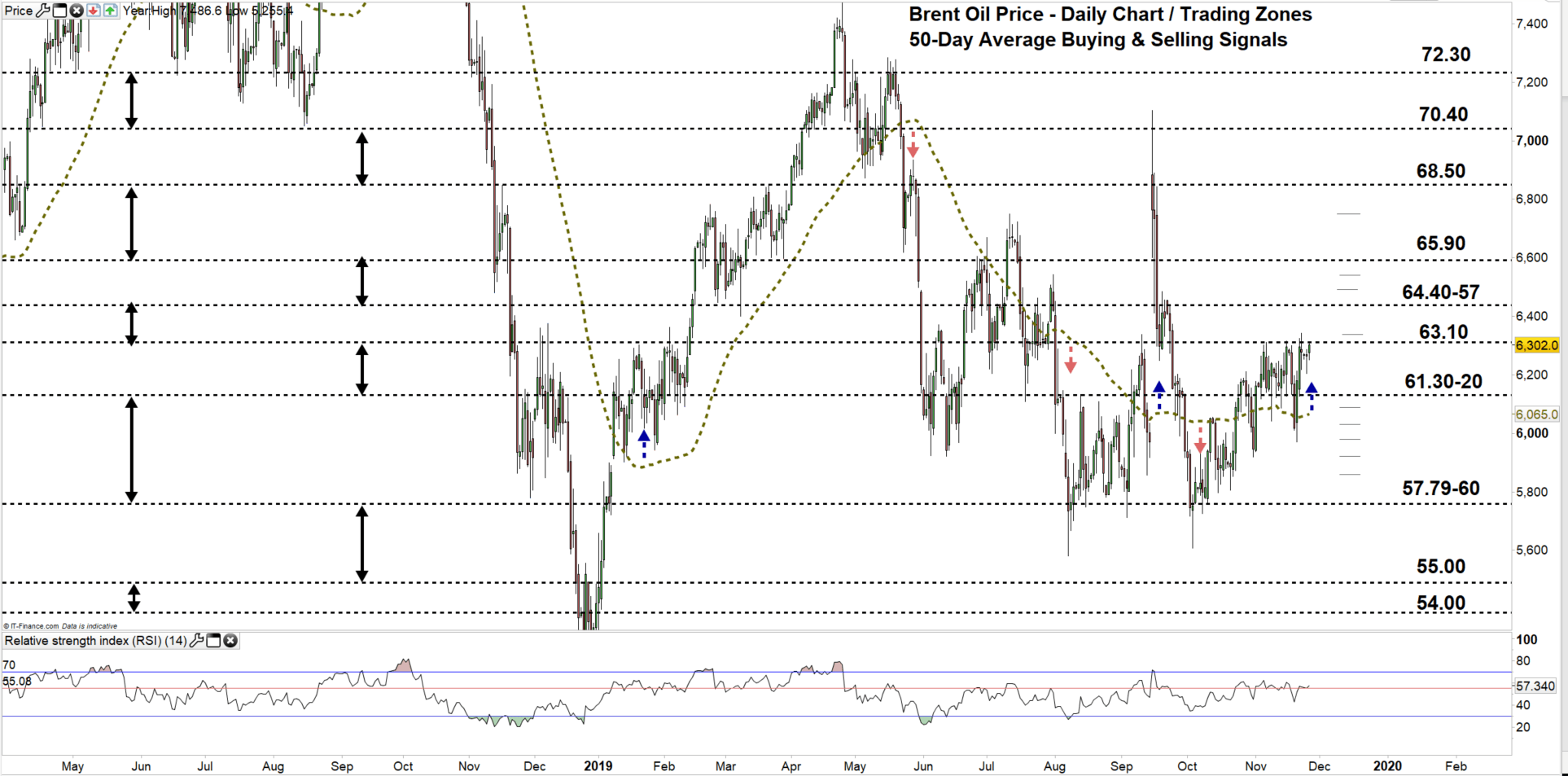Click the 5,600 price axis value
This screenshot has height=776, width=1568.
click(x=1531, y=550)
